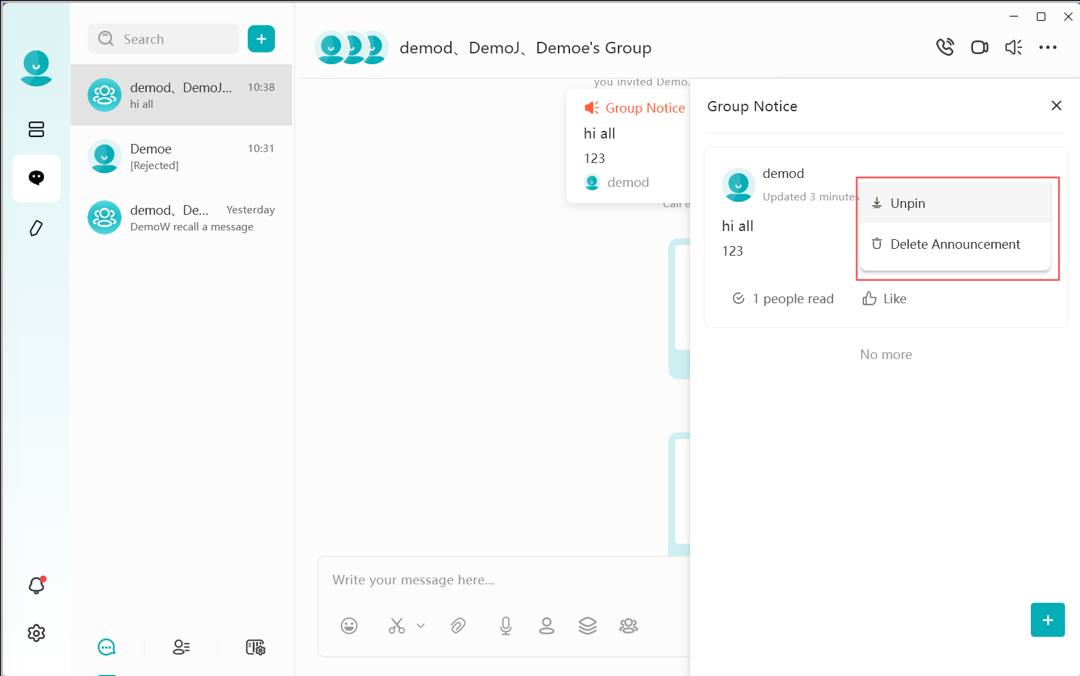Focus the Search input field
This screenshot has width=1080, height=676.
[163, 39]
